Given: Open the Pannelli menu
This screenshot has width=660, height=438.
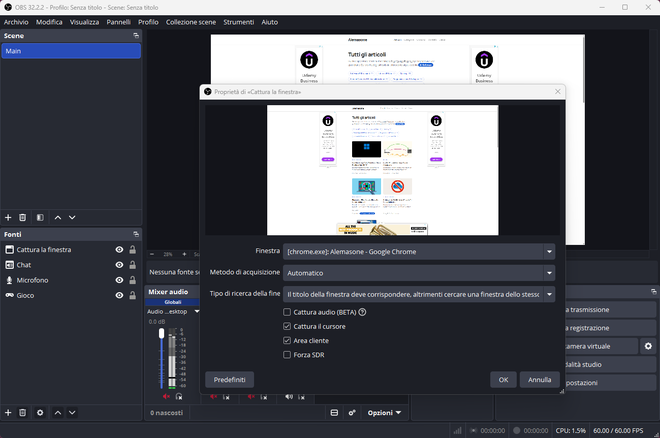Looking at the screenshot, I should click(x=118, y=22).
